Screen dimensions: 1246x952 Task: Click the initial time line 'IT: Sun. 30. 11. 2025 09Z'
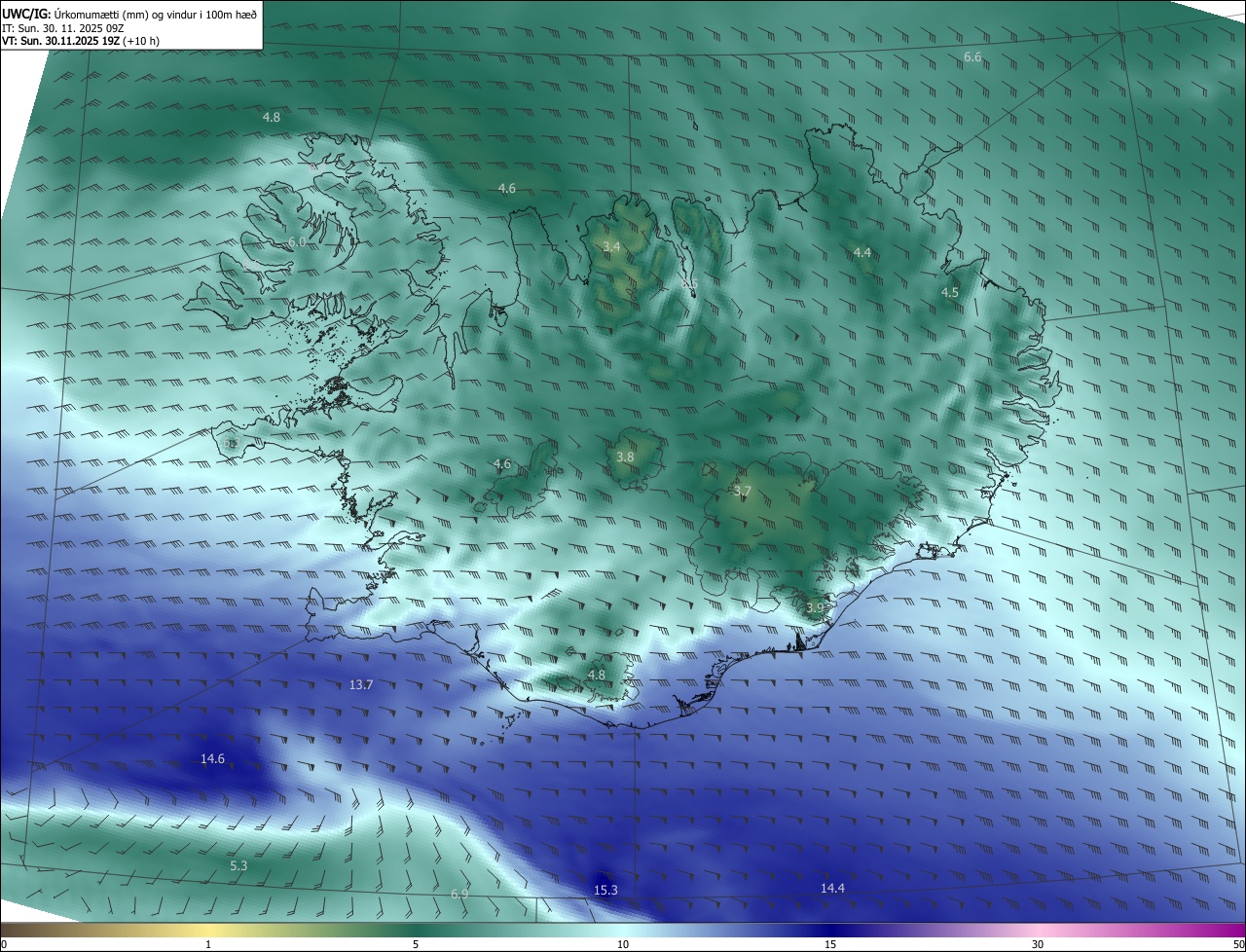click(x=62, y=28)
